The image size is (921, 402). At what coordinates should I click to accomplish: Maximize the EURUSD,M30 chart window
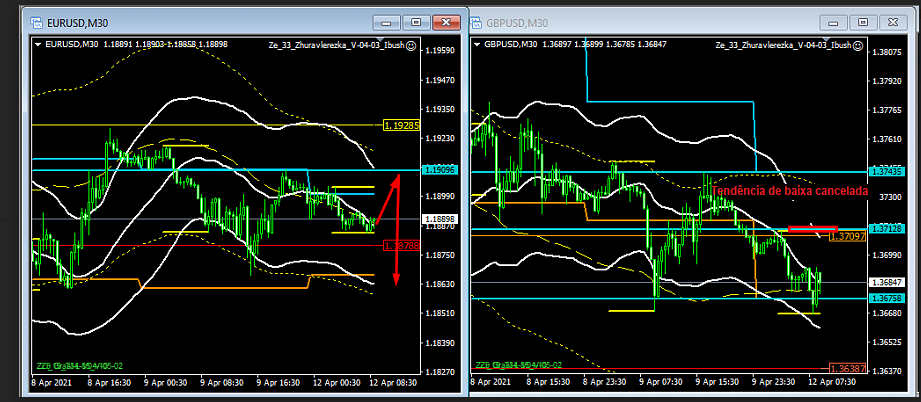point(416,21)
